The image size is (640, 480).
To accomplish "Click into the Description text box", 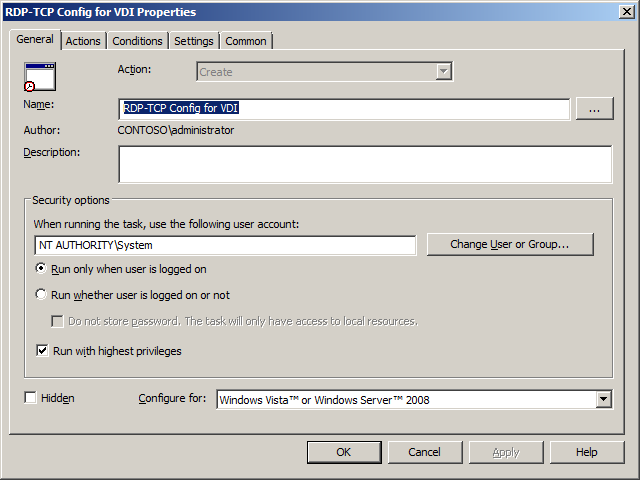I will [364, 165].
